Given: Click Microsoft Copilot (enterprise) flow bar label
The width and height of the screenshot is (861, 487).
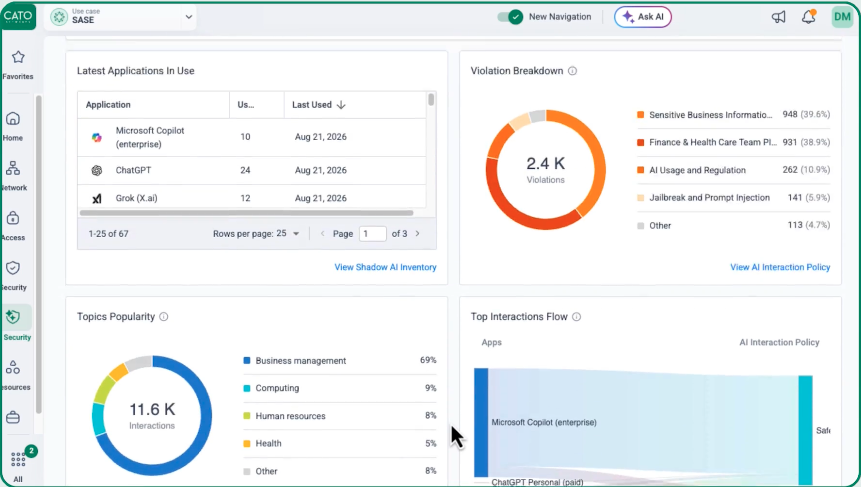Looking at the screenshot, I should click(544, 422).
